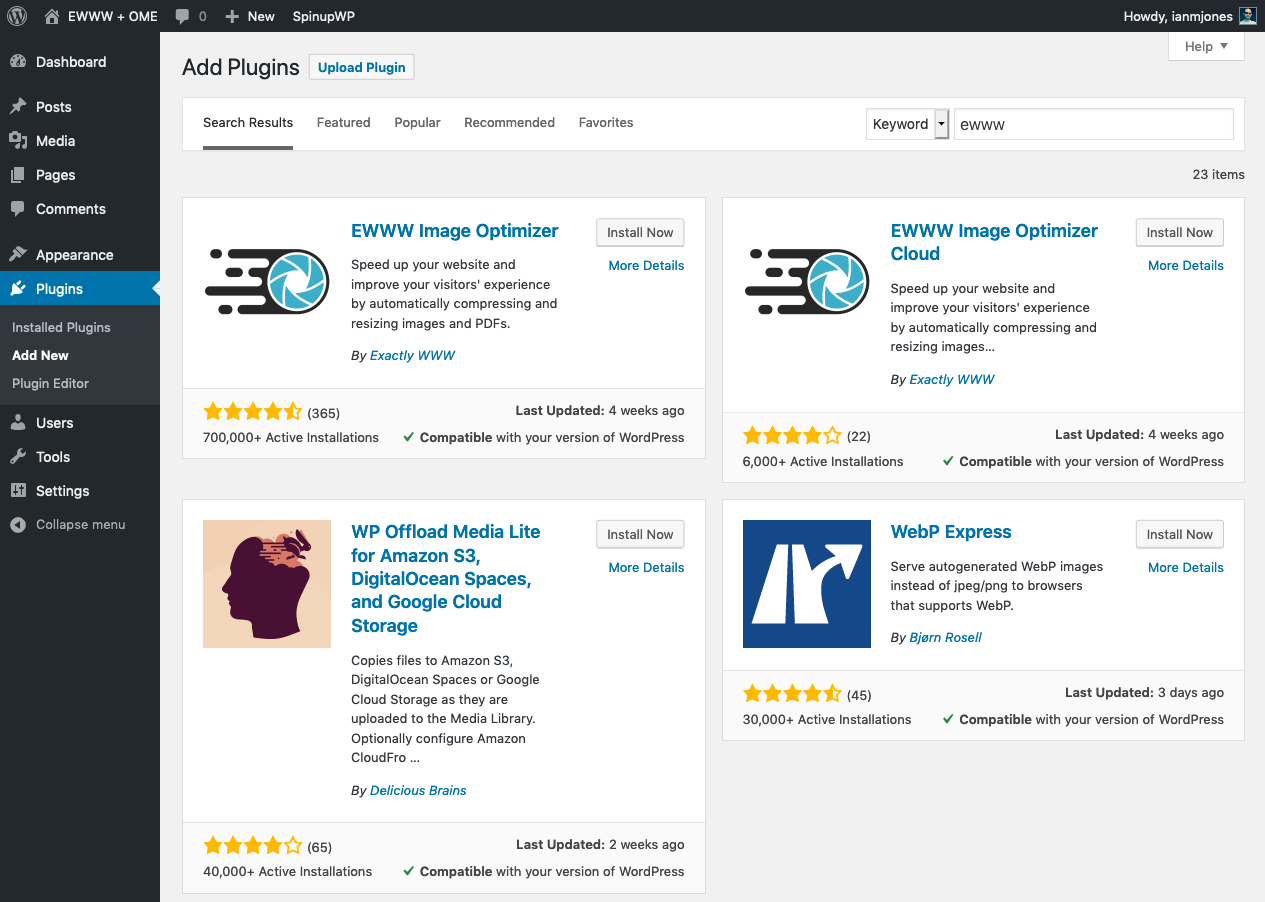Viewport: 1265px width, 902px height.
Task: Click the star rating for WebP Express
Action: [792, 694]
